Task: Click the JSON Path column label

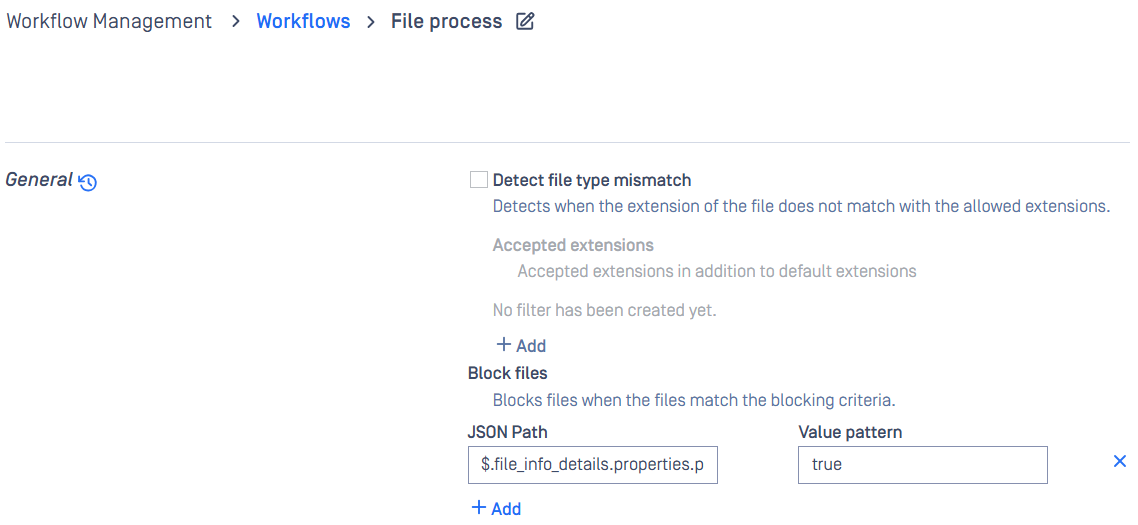Action: click(508, 432)
